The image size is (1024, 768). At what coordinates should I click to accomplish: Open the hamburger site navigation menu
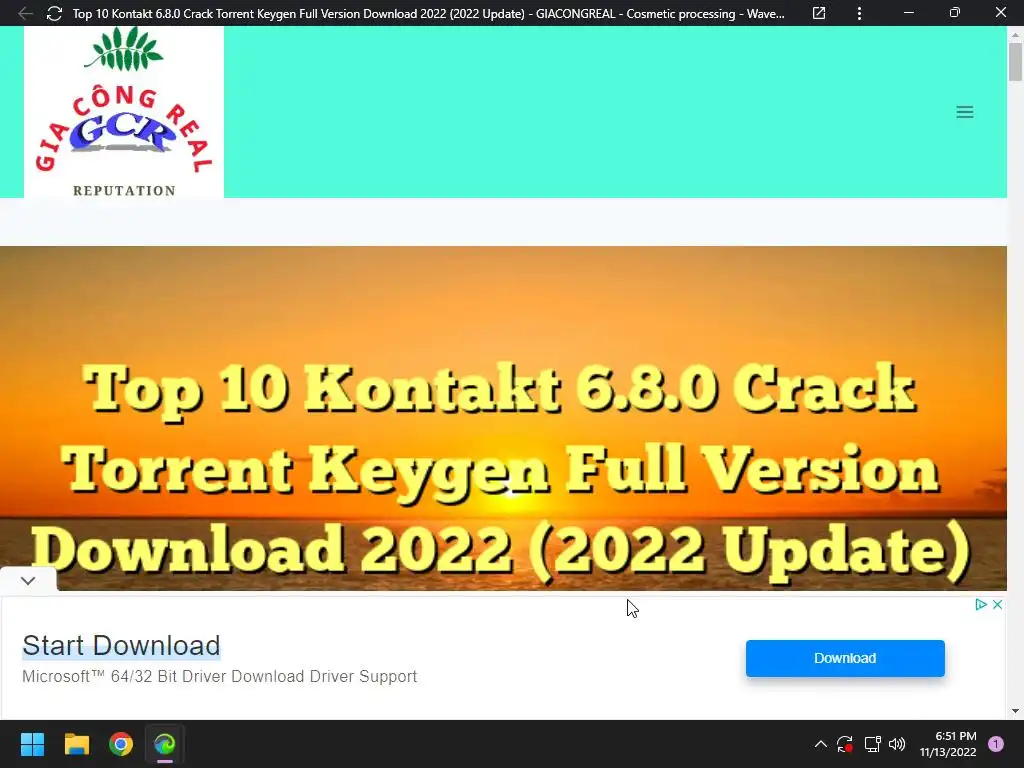[x=965, y=112]
